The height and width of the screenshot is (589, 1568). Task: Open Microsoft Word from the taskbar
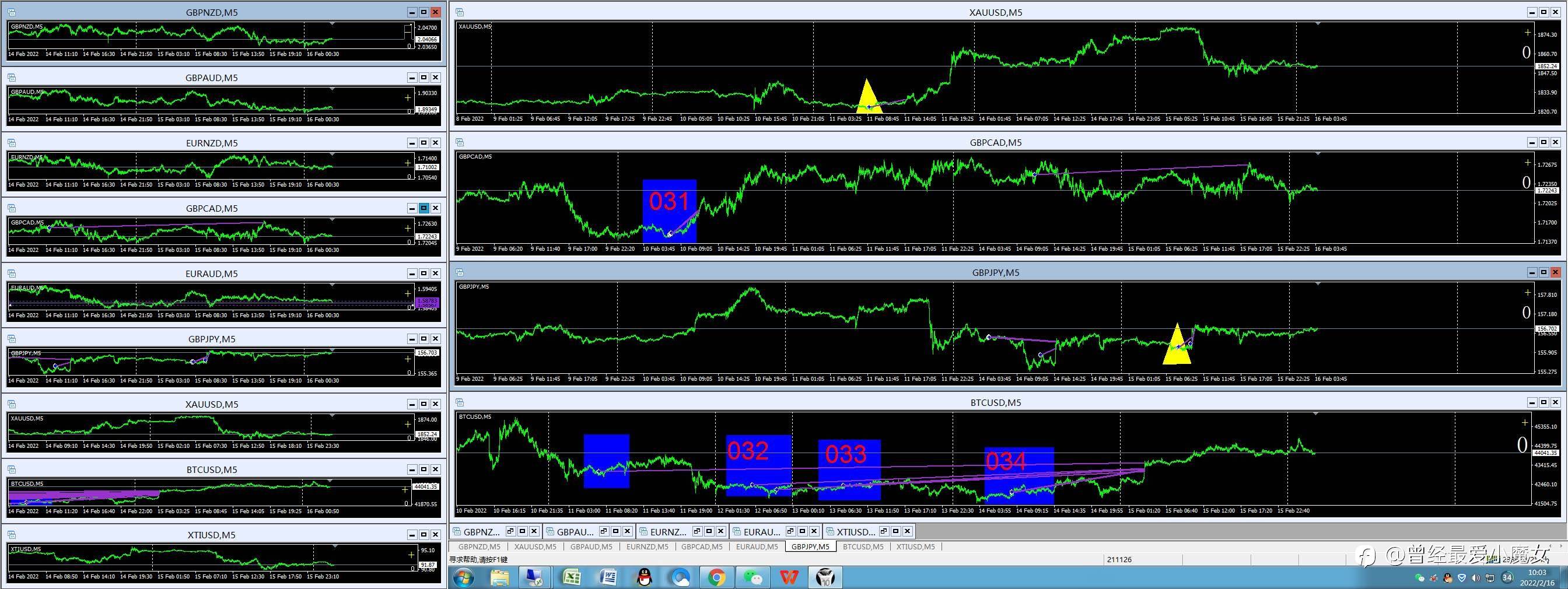[607, 577]
